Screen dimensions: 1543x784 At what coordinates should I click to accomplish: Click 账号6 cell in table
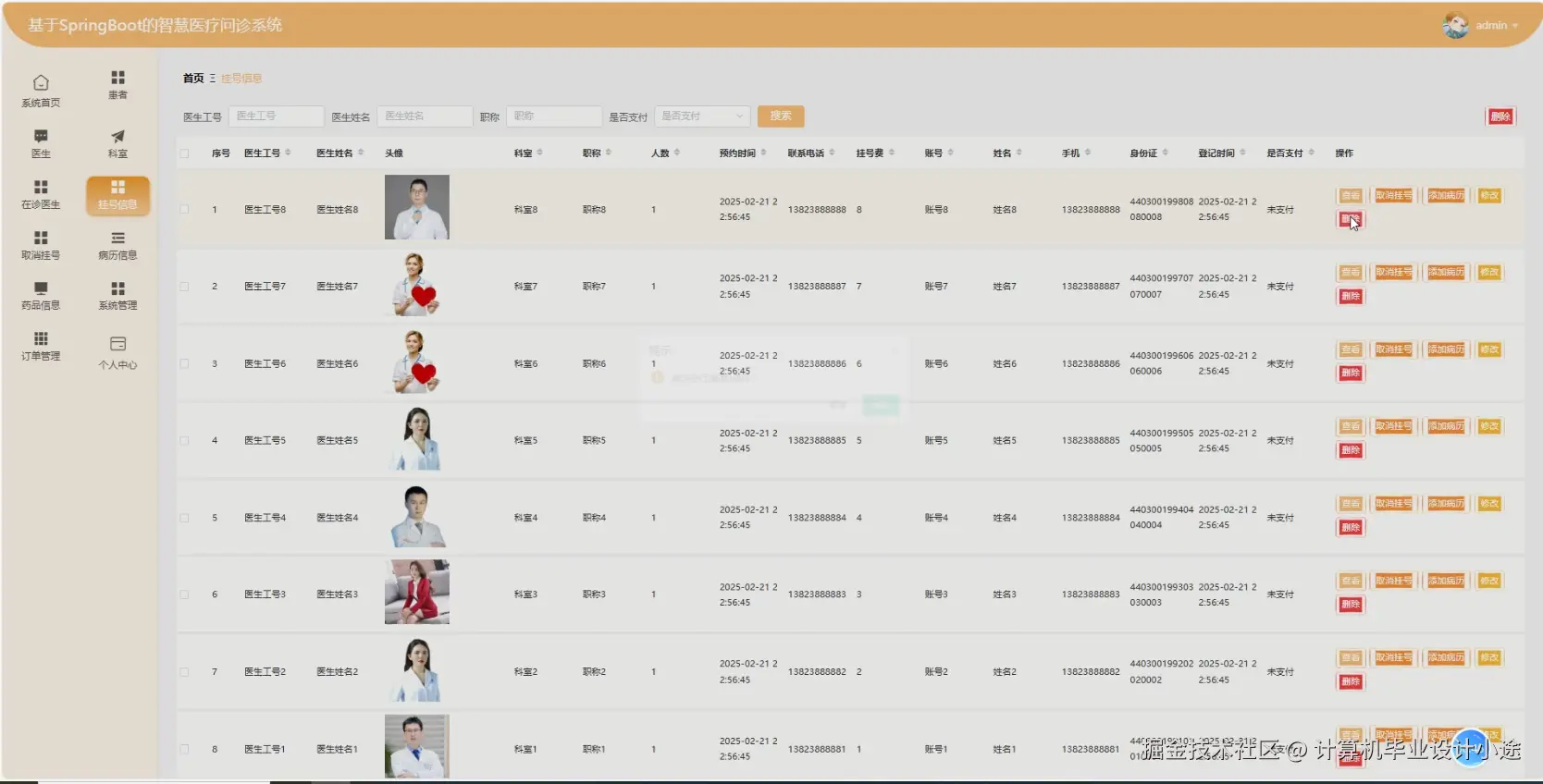tap(936, 364)
